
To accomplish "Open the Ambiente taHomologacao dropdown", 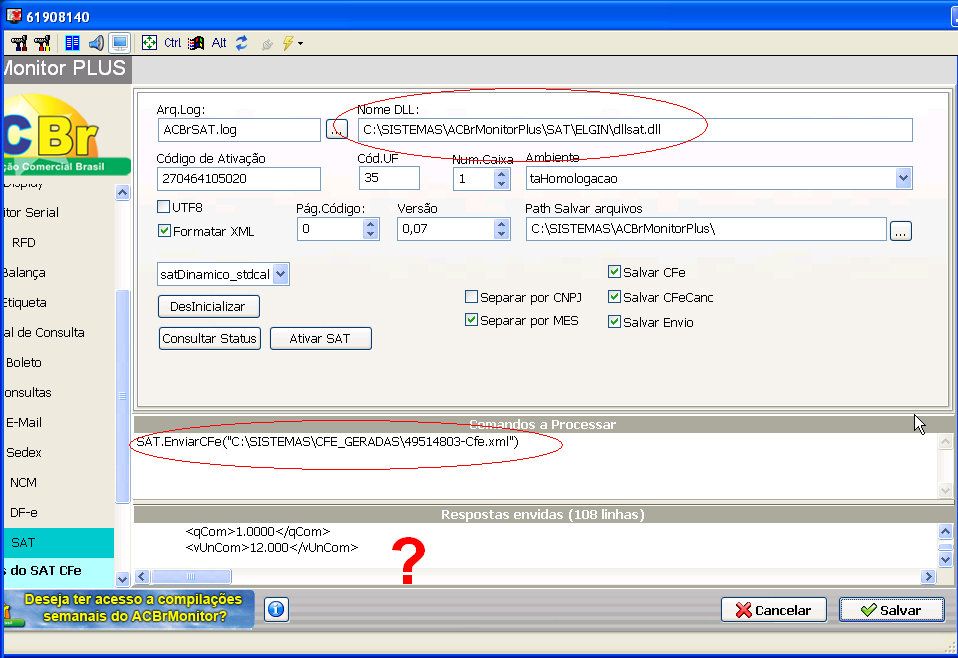I will [903, 178].
